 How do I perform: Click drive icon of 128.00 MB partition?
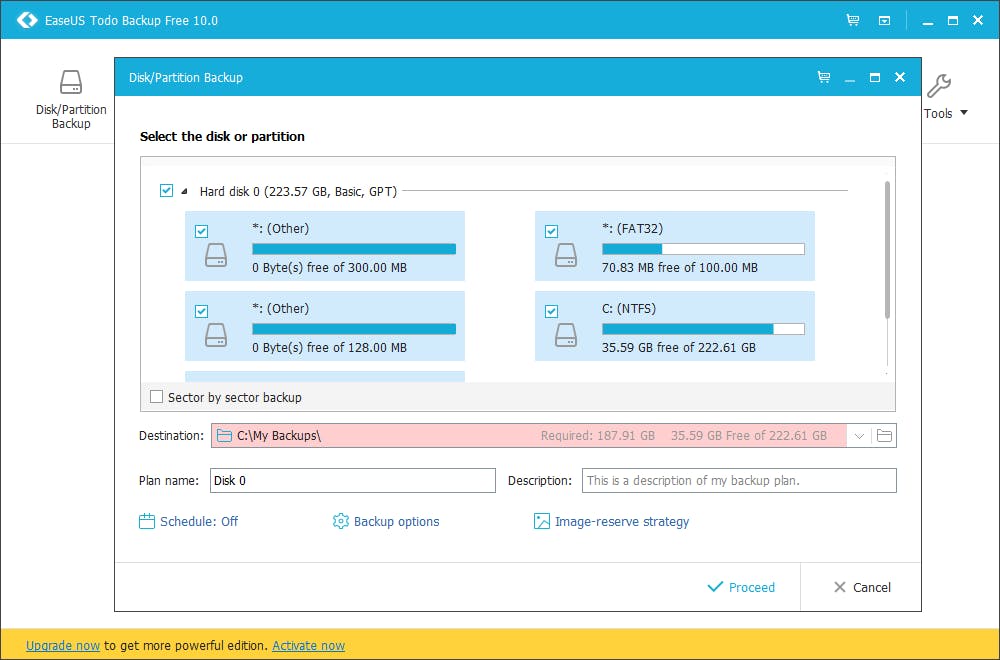click(x=216, y=335)
